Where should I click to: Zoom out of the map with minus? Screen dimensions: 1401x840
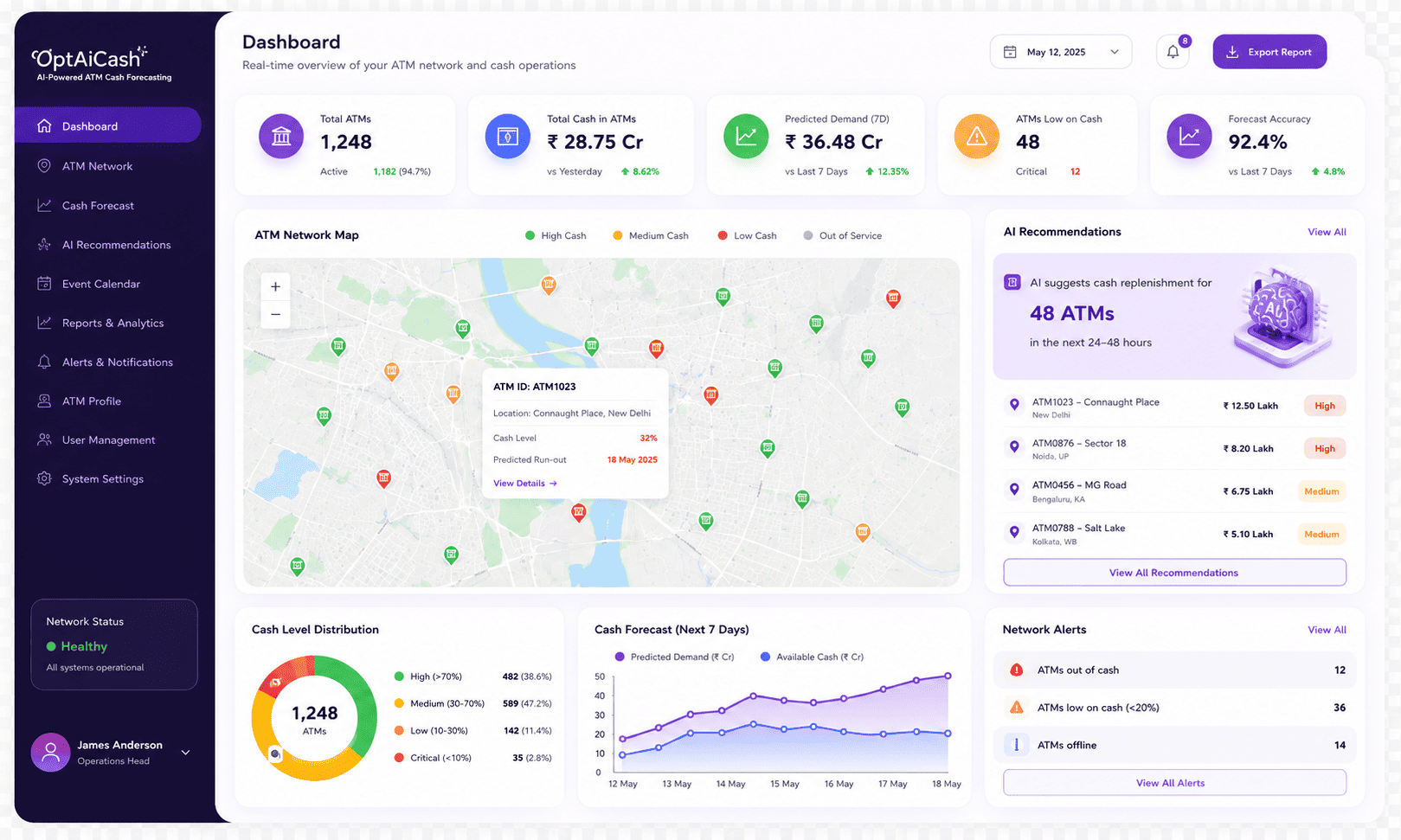(275, 314)
